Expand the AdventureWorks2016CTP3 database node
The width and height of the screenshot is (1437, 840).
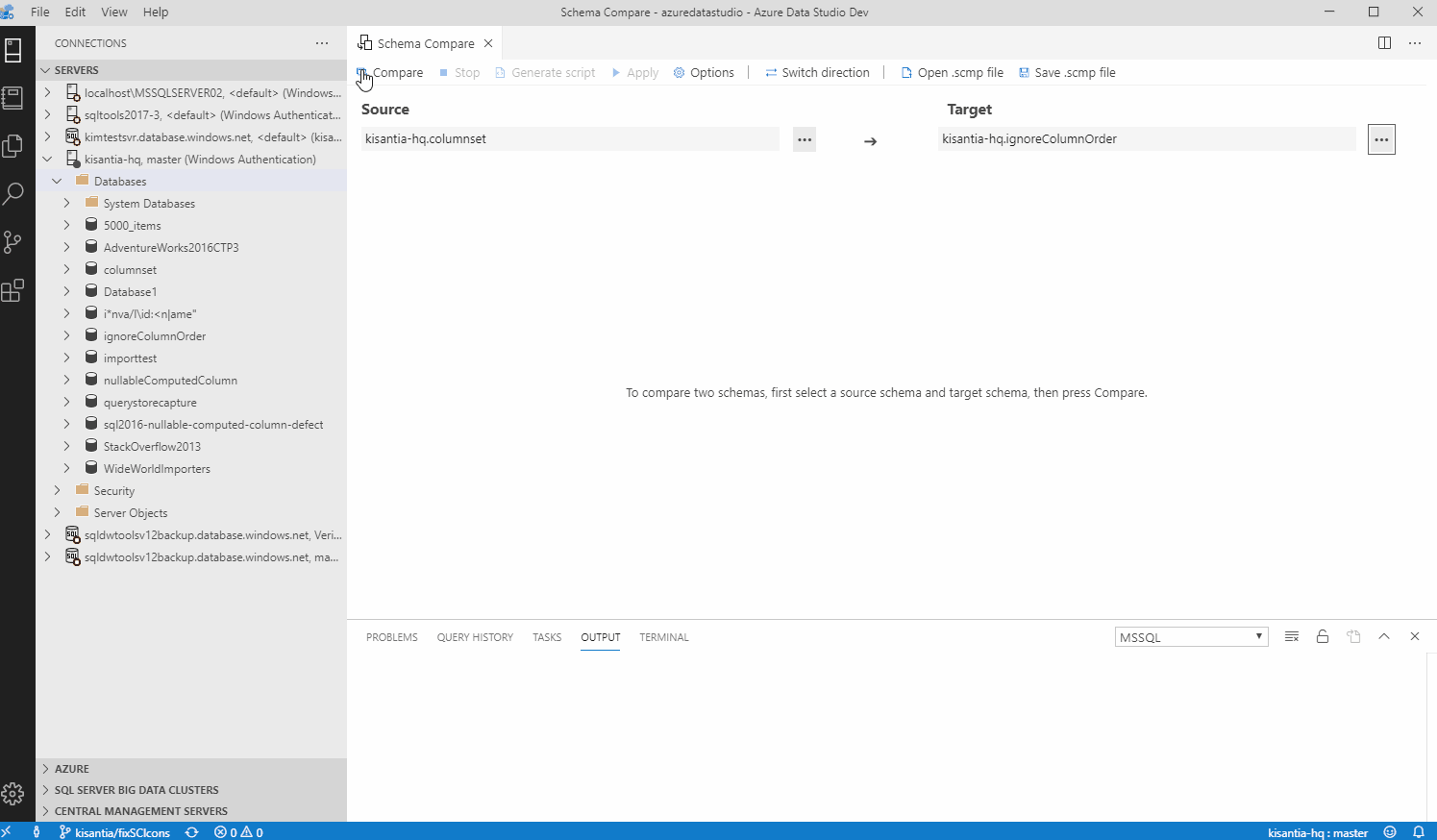pyautogui.click(x=65, y=247)
